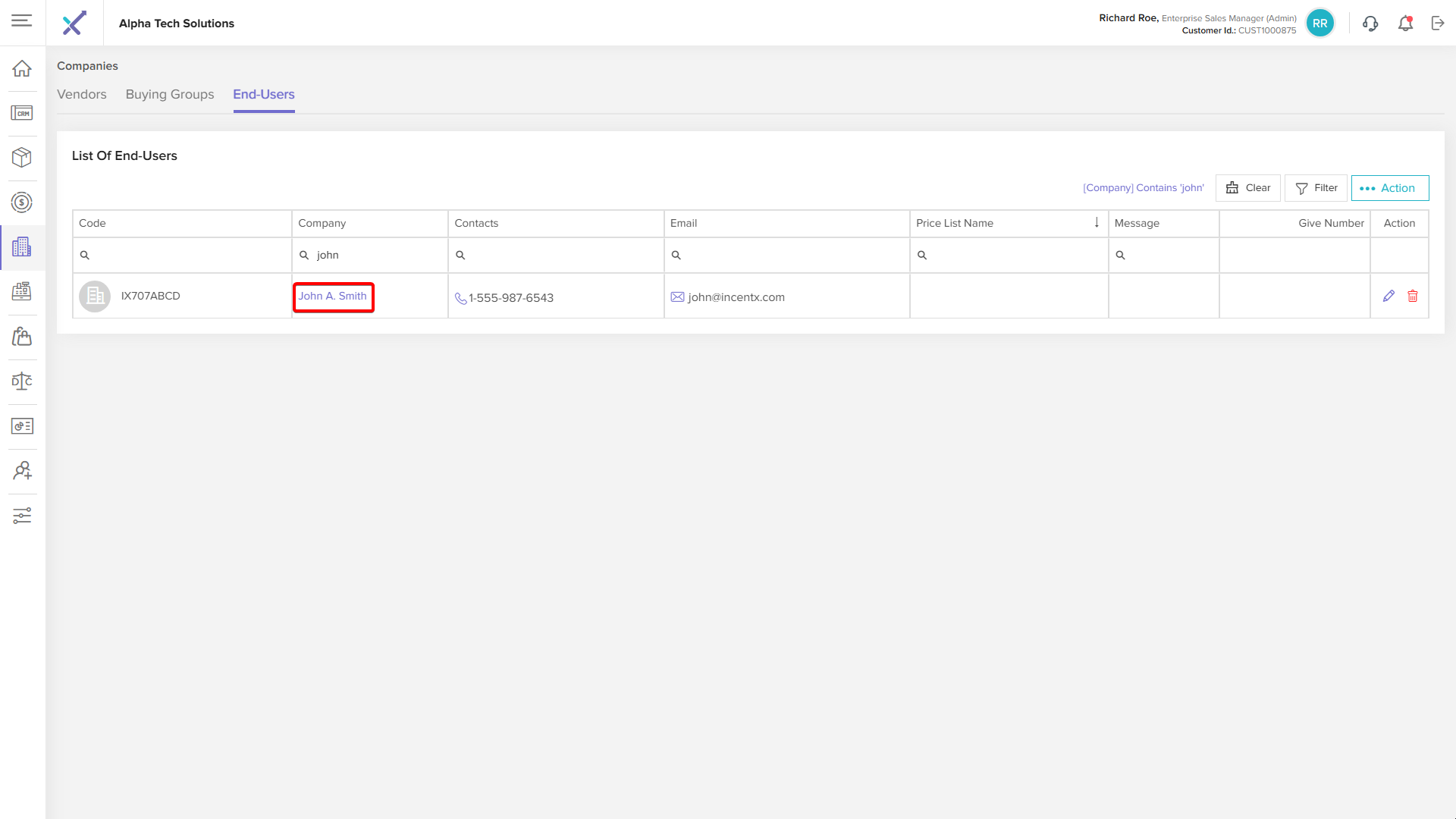
Task: Click the headset support icon
Action: (x=1370, y=24)
